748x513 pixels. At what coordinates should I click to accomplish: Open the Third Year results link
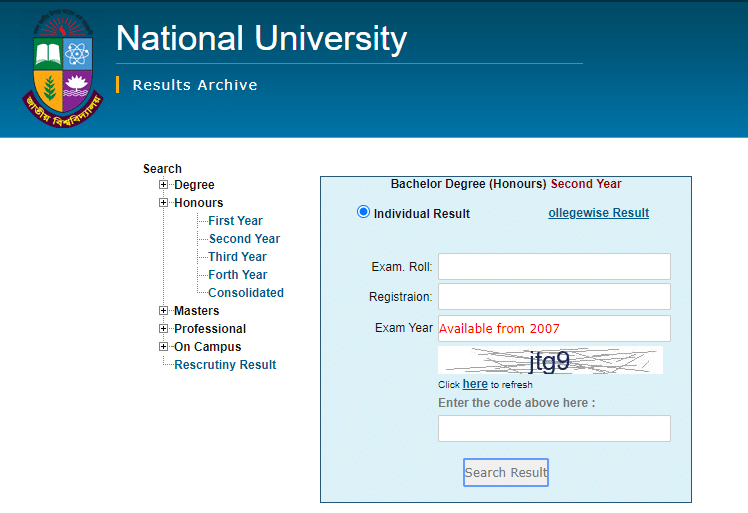pos(238,257)
